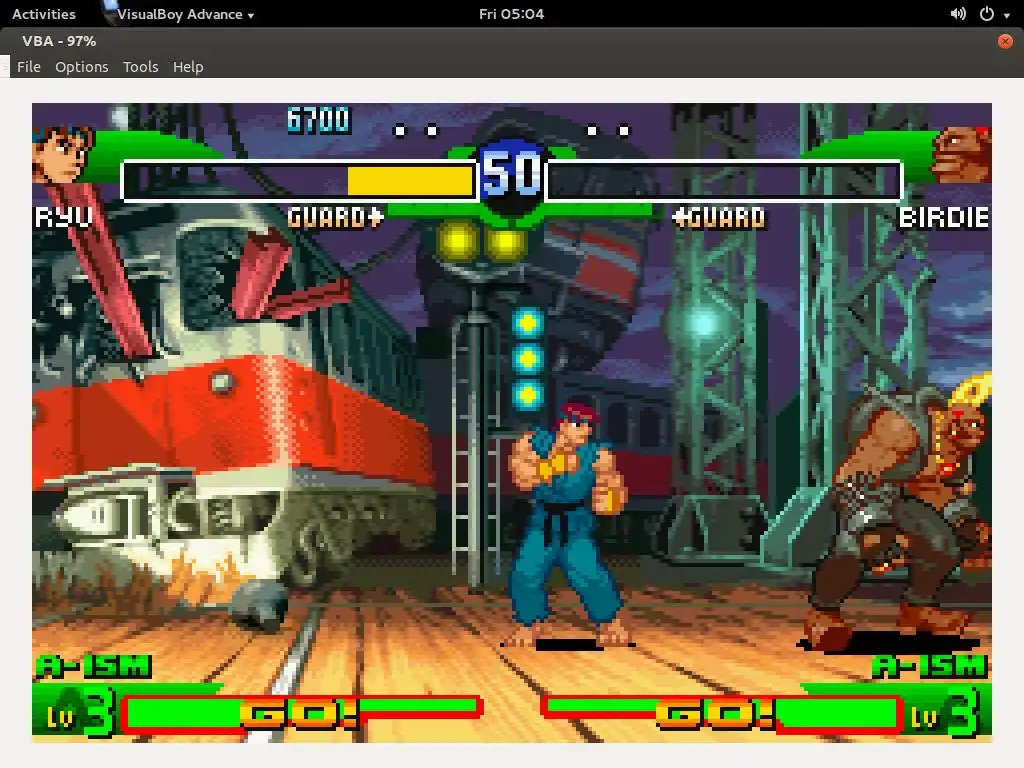Click Ryu's super gauge with GO!
This screenshot has width=1024, height=768.
[301, 713]
